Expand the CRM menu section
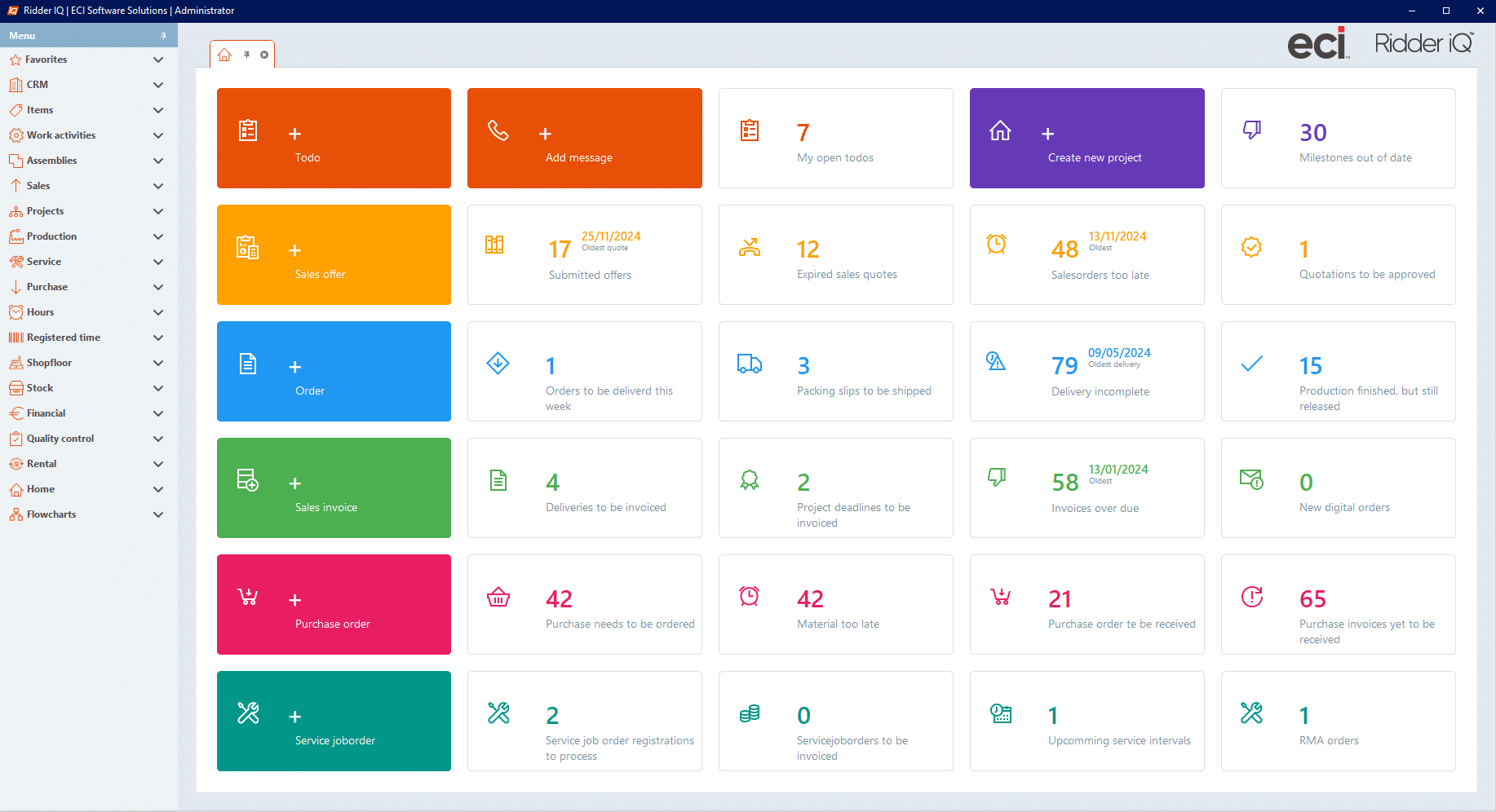 (158, 85)
